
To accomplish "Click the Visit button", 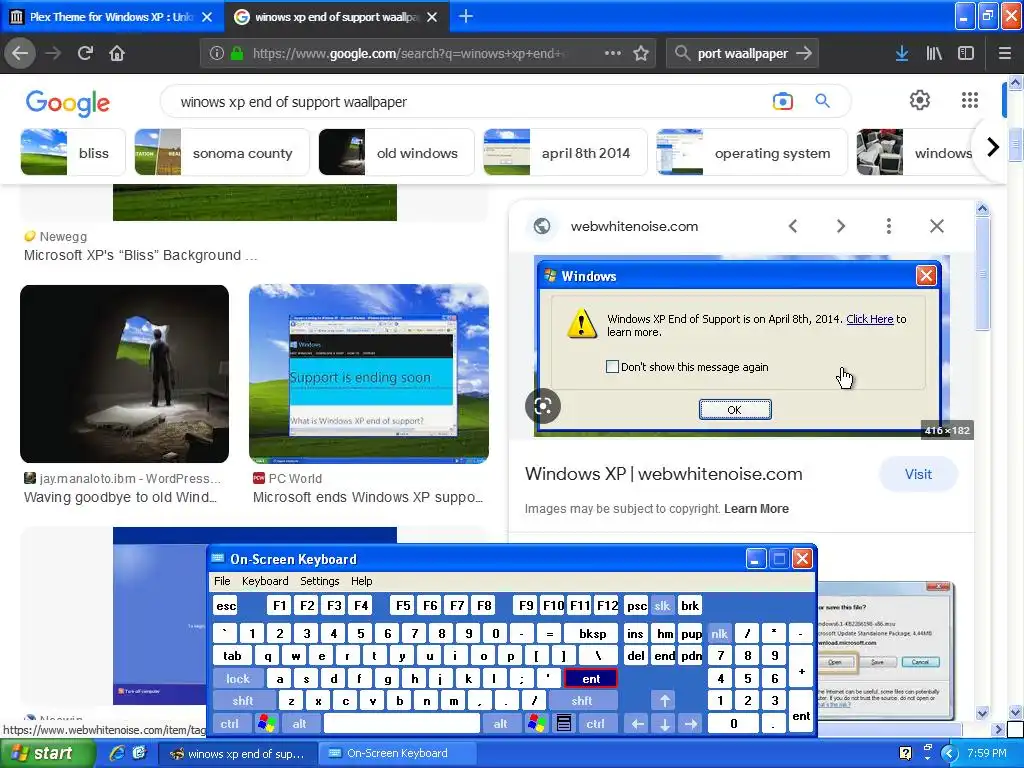I will [918, 475].
